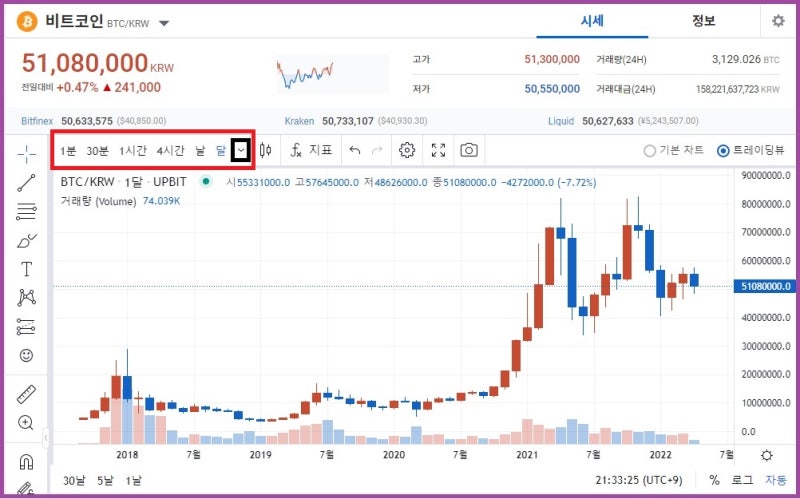Click the Bitfinex exchange price link
The image size is (800, 499).
pos(93,121)
